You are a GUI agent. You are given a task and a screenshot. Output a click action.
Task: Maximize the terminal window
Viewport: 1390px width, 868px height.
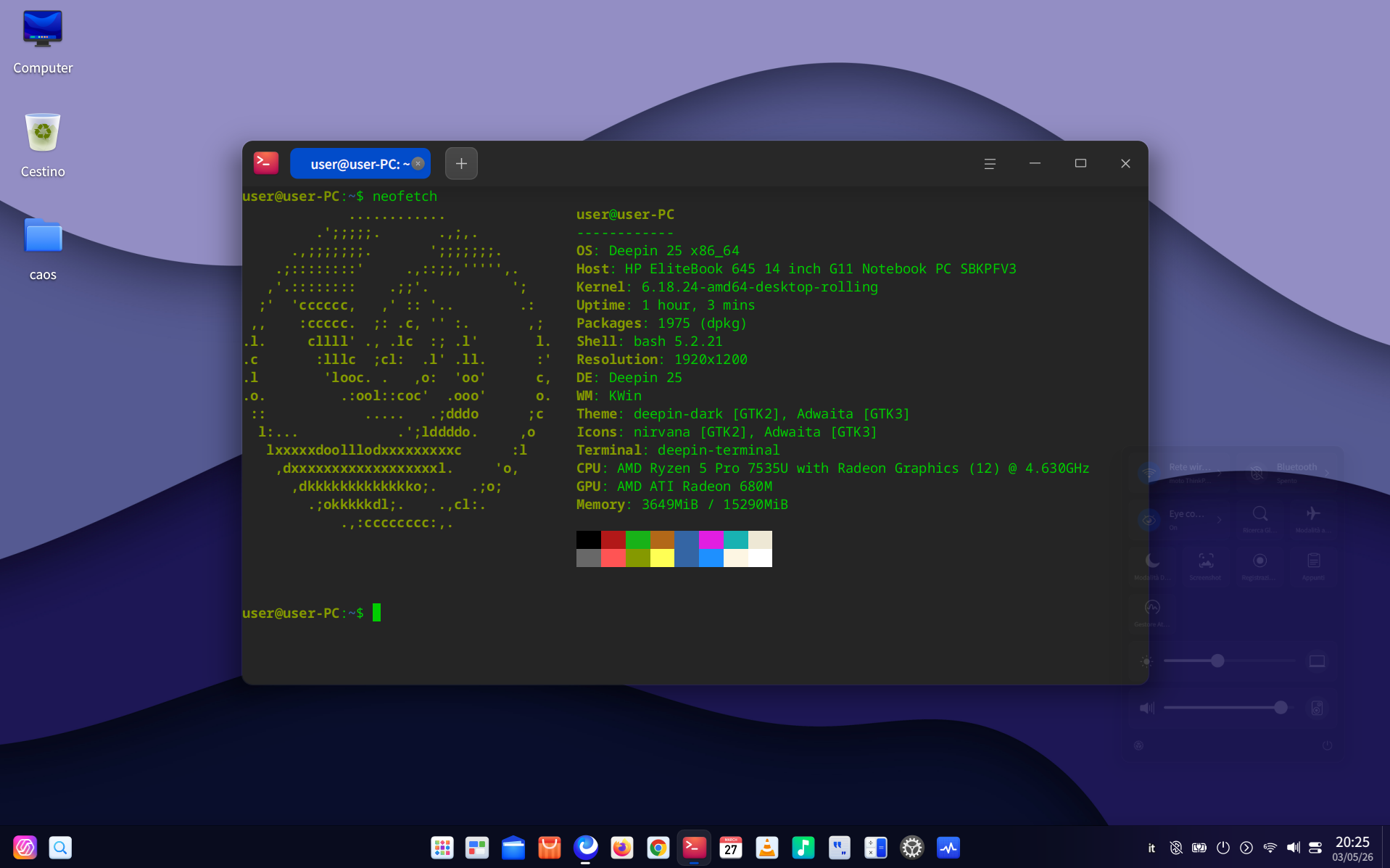1080,164
